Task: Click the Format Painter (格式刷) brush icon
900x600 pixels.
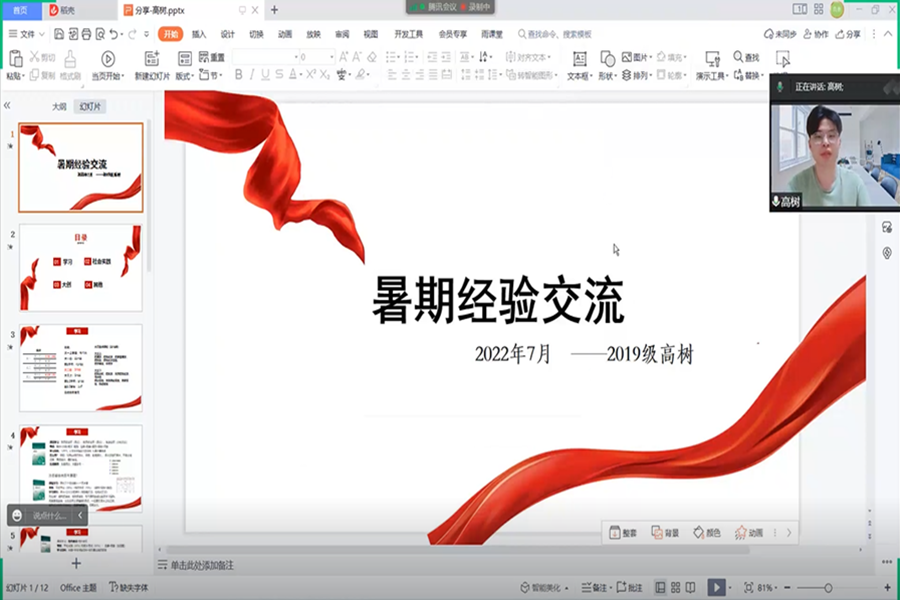Action: click(71, 58)
